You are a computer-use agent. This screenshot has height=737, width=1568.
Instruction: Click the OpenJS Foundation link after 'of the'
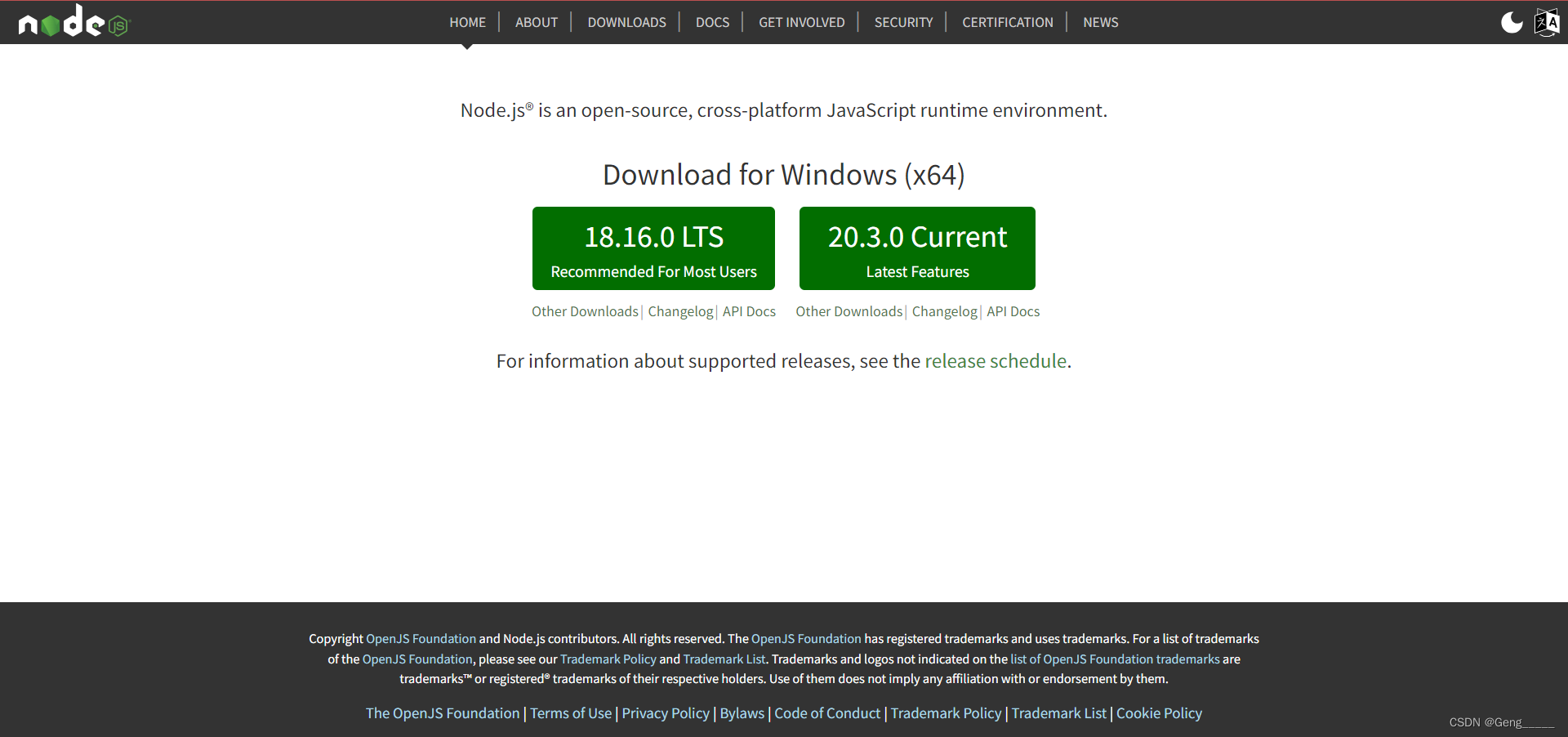[417, 659]
